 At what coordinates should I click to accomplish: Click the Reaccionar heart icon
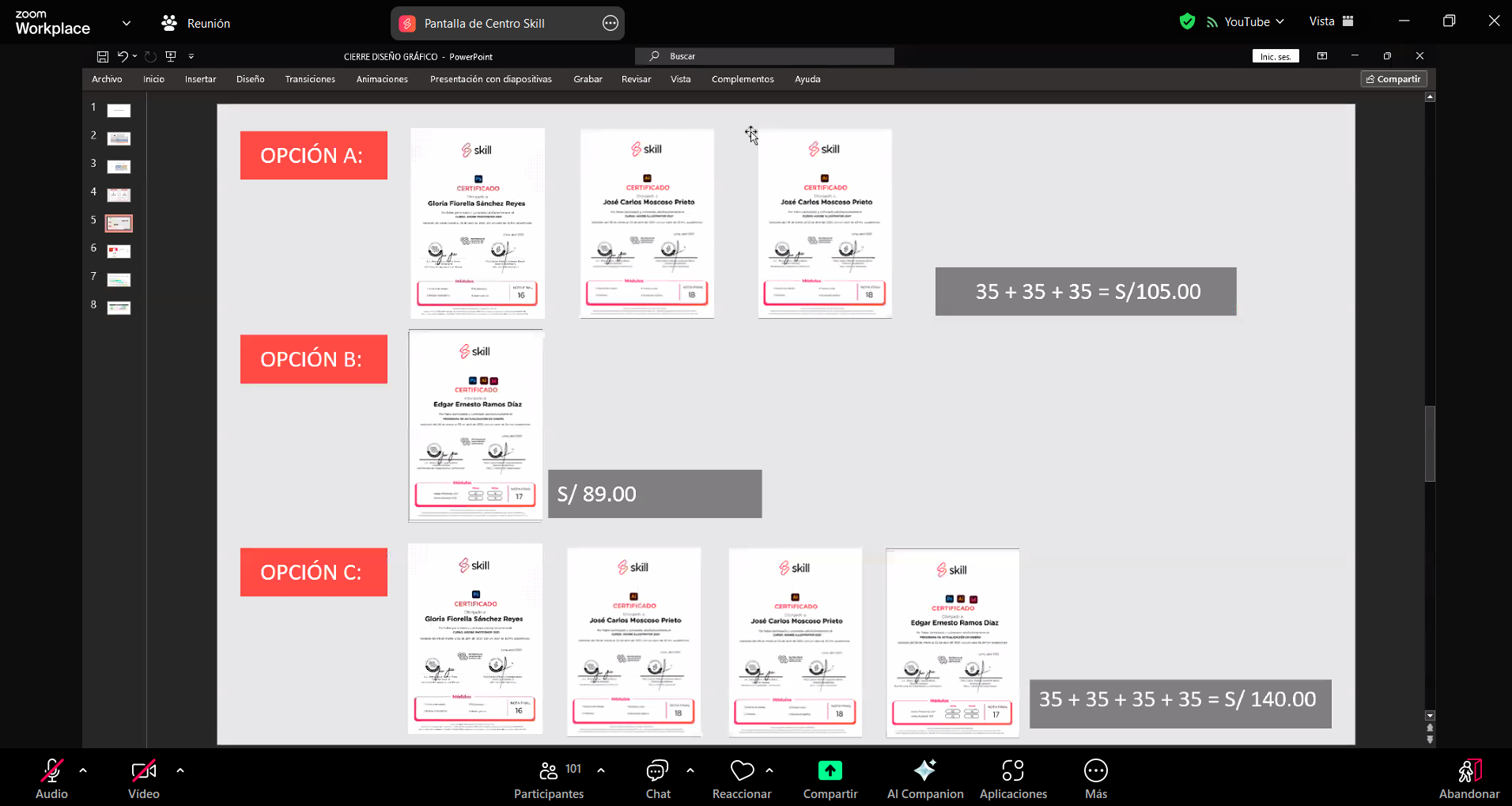(742, 771)
